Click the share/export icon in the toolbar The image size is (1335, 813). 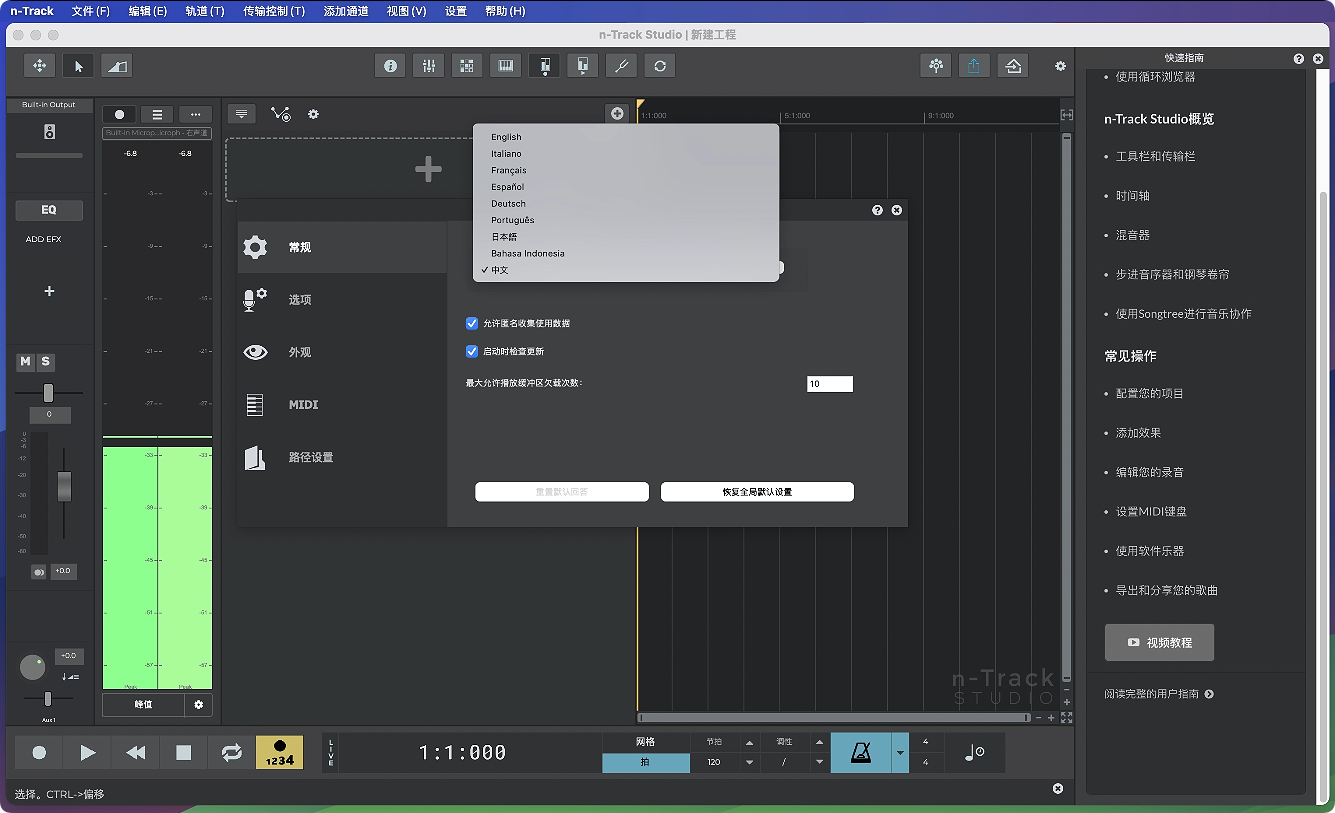pos(973,66)
